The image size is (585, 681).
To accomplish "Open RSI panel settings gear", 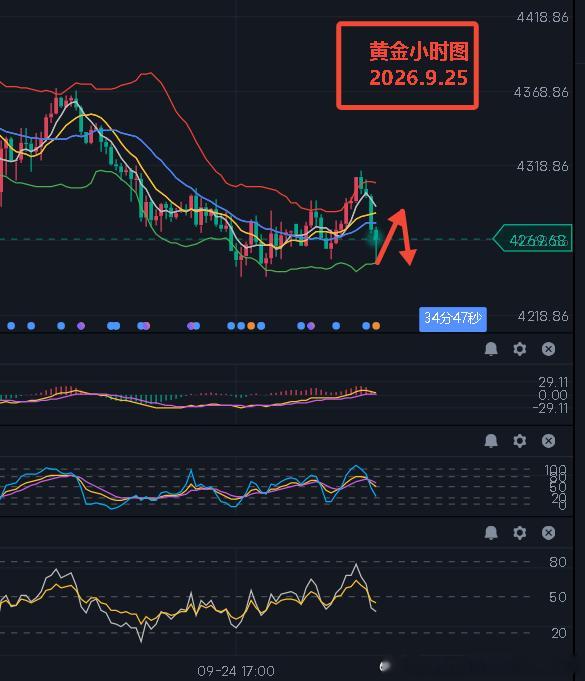I will click(520, 532).
